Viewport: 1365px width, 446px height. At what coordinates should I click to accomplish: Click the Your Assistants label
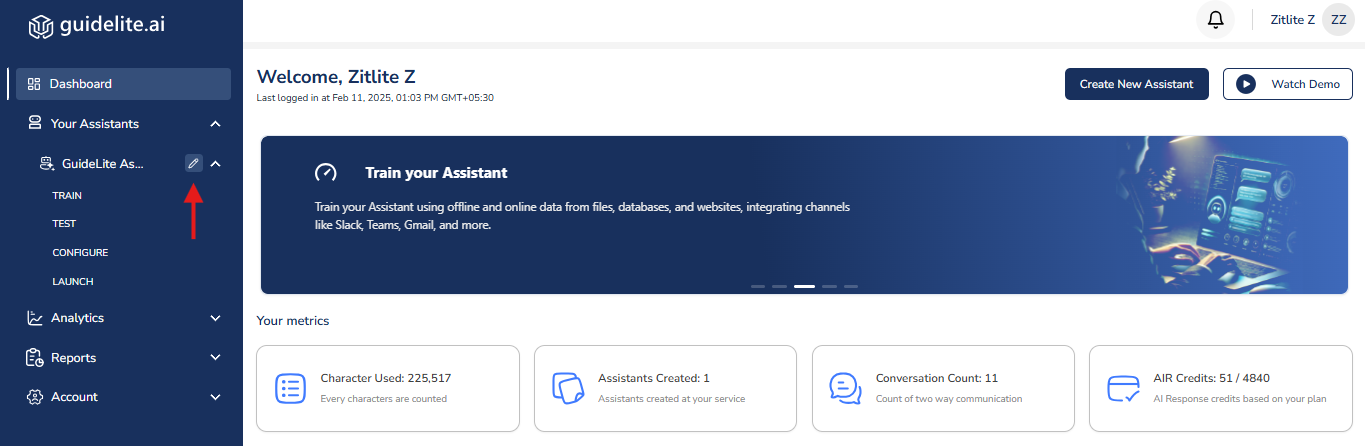(95, 124)
